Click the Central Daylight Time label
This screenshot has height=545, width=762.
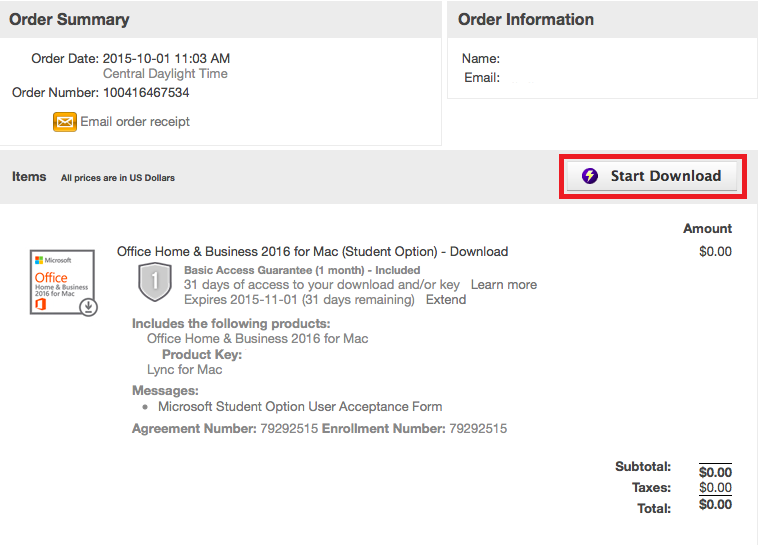point(165,73)
